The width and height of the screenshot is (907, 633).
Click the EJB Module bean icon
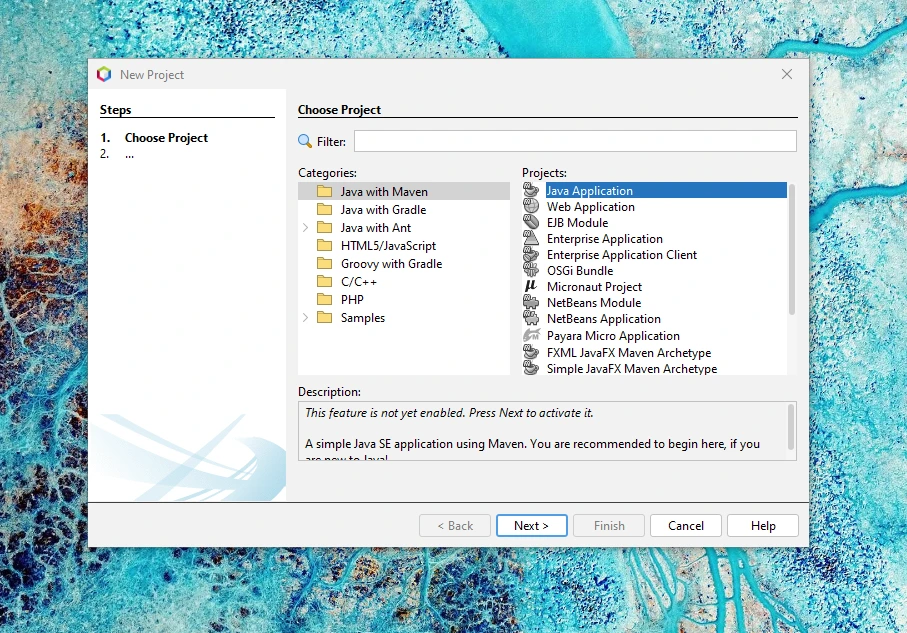tap(531, 222)
